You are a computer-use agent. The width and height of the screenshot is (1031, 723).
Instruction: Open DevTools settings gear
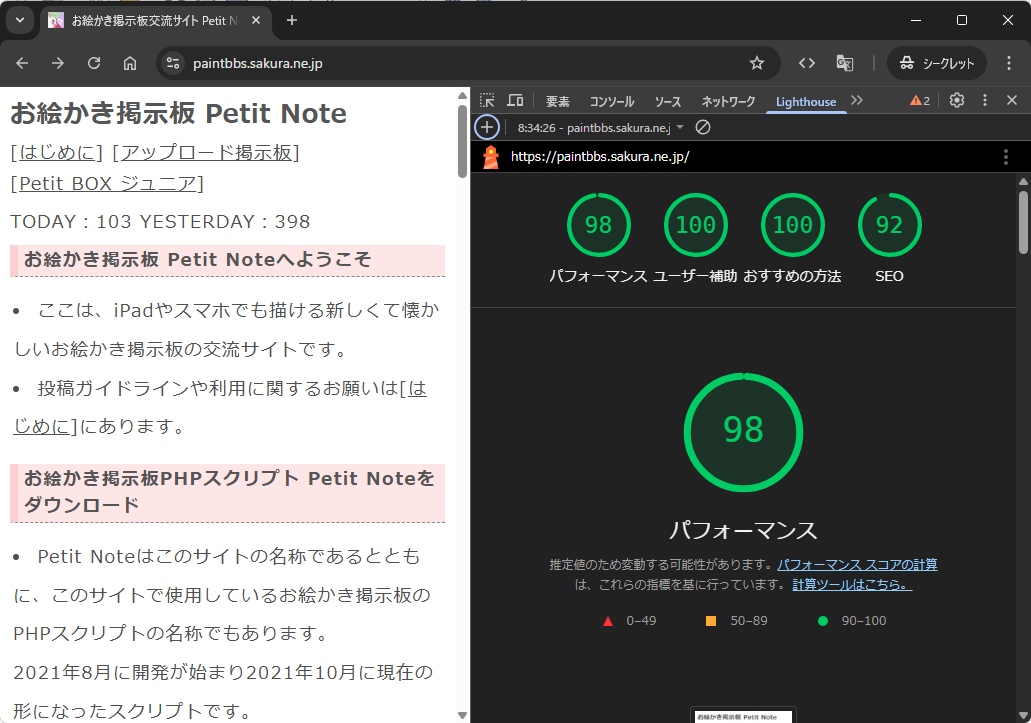pyautogui.click(x=957, y=100)
